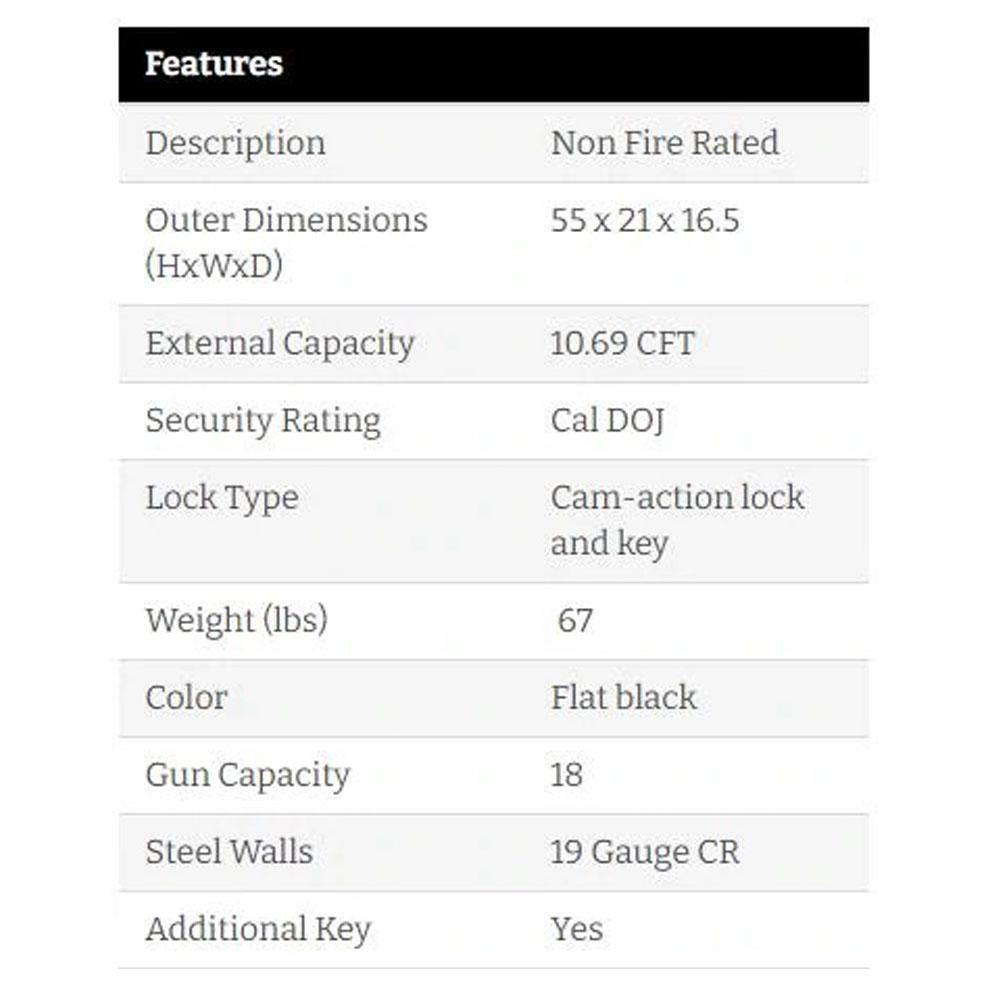This screenshot has width=1000, height=1000.
Task: Select the Gun Capacity label
Action: click(247, 776)
